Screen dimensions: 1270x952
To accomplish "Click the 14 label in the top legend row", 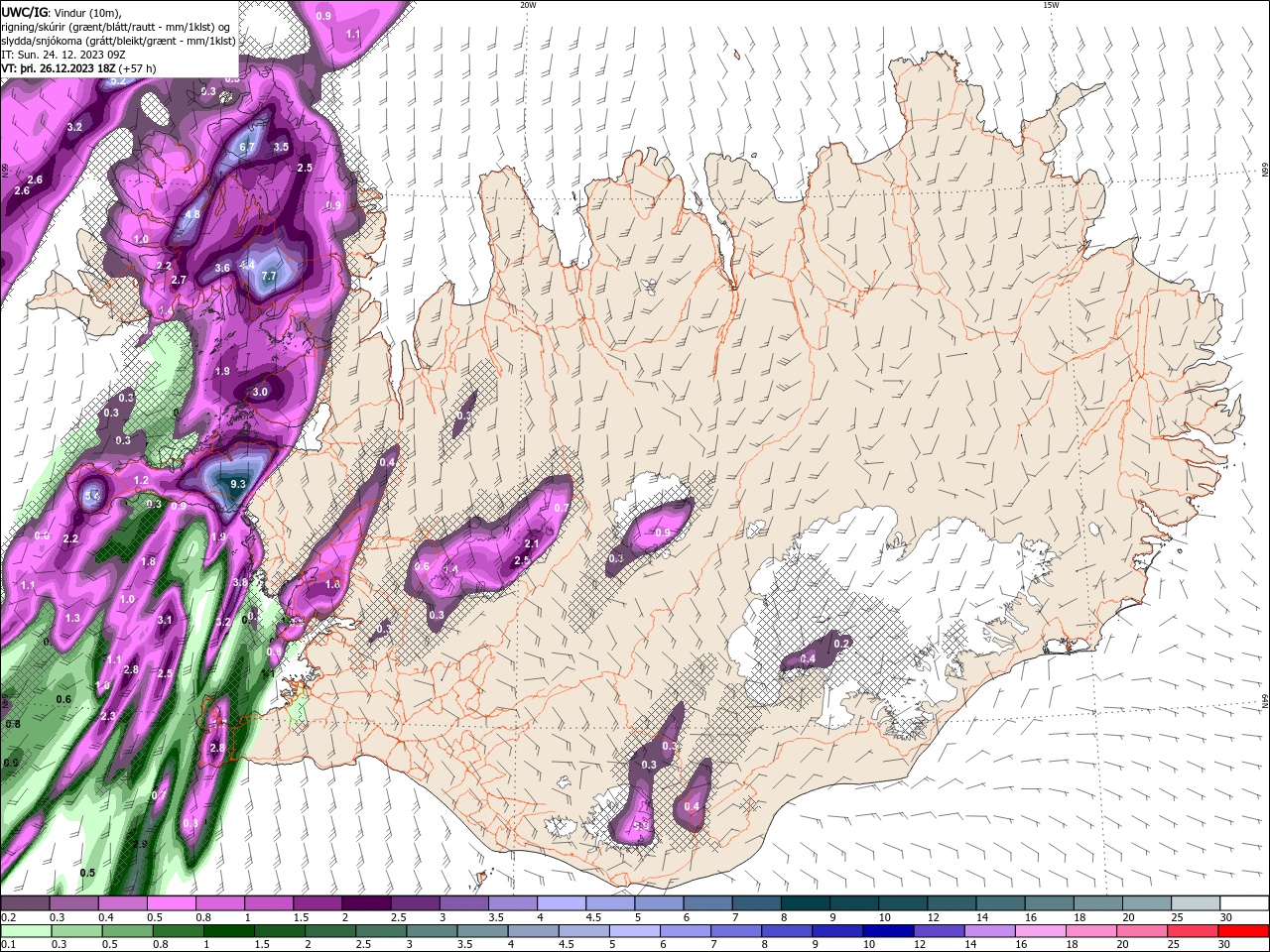I will point(981,917).
